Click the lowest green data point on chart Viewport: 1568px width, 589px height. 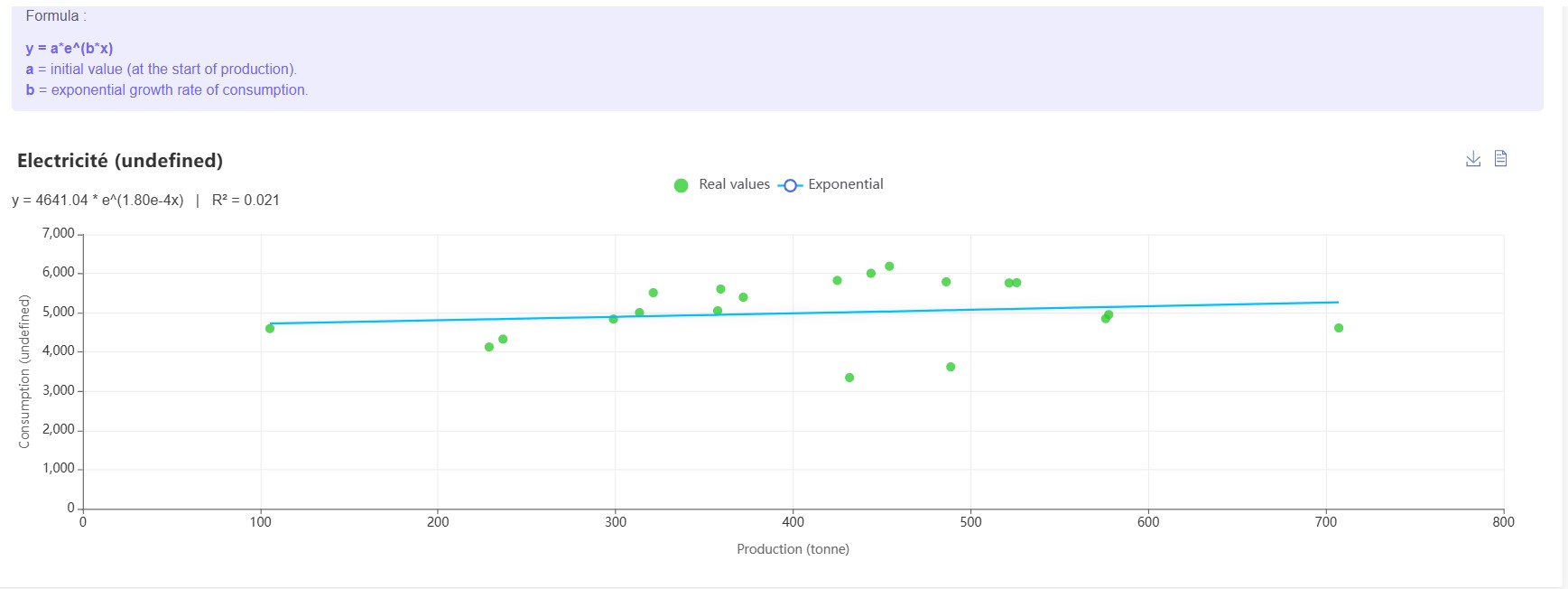click(849, 378)
